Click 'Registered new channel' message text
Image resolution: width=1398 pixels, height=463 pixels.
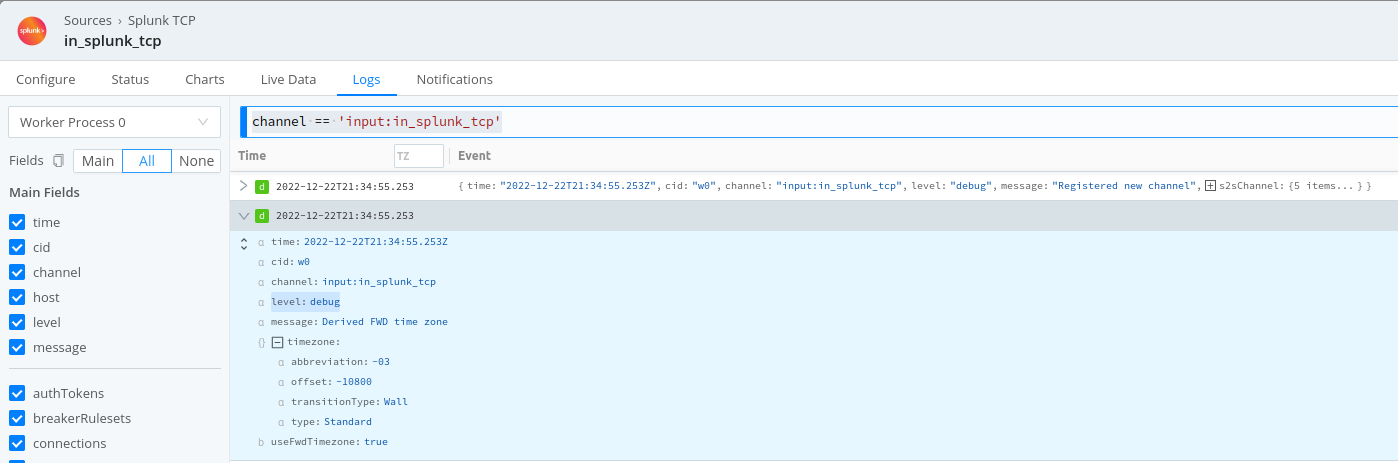[1125, 186]
